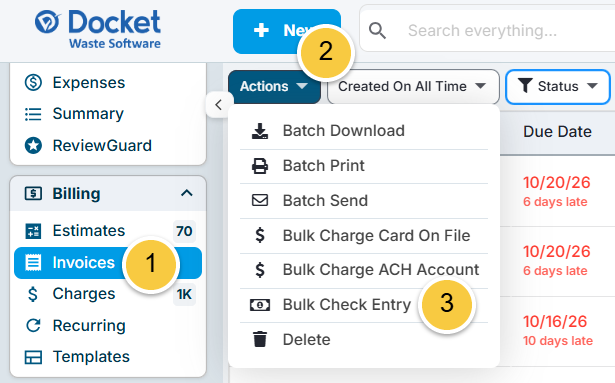
Task: Collapse the Billing section chevron
Action: (187, 193)
